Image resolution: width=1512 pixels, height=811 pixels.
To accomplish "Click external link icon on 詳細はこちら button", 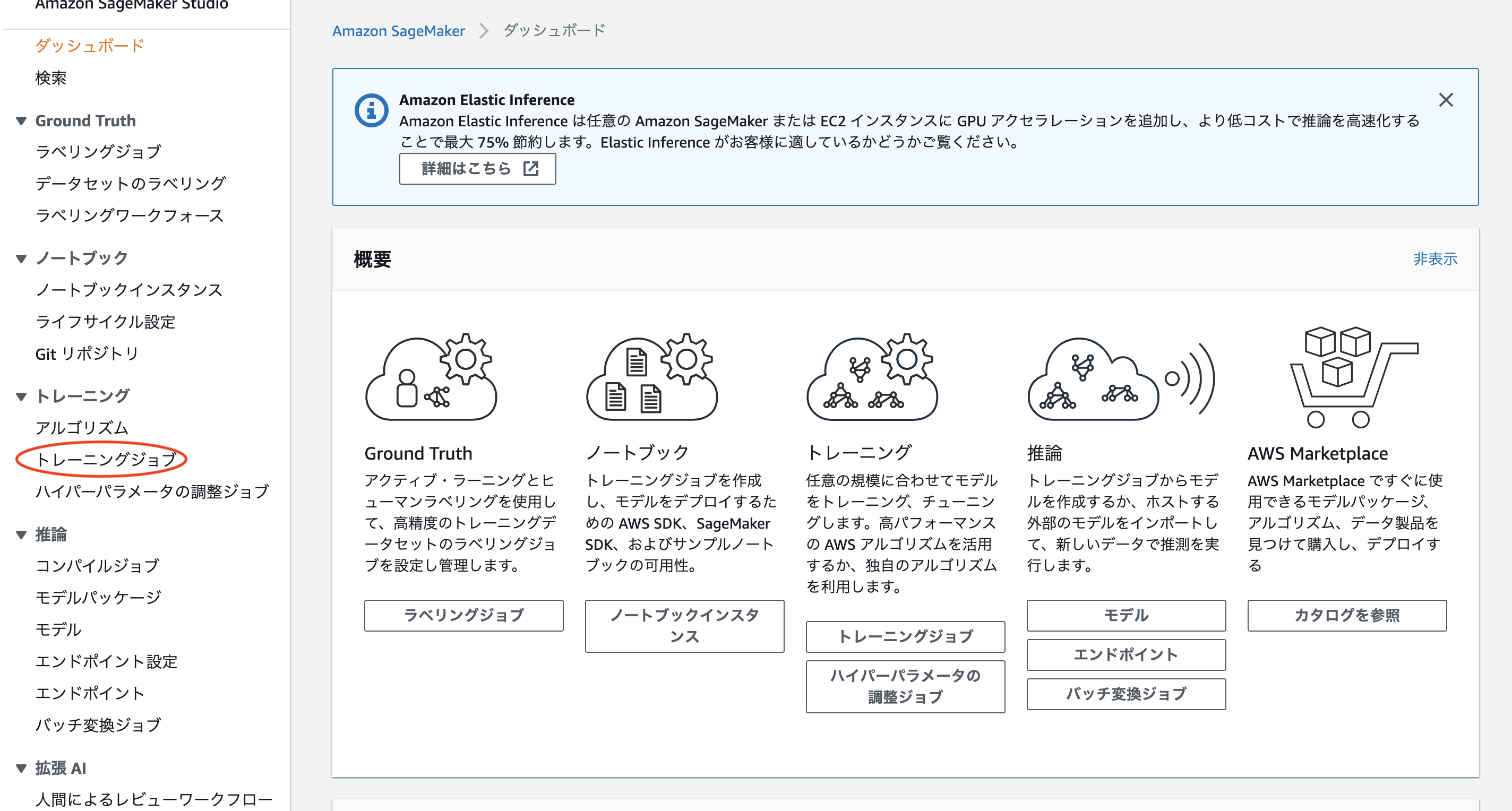I will pyautogui.click(x=530, y=169).
